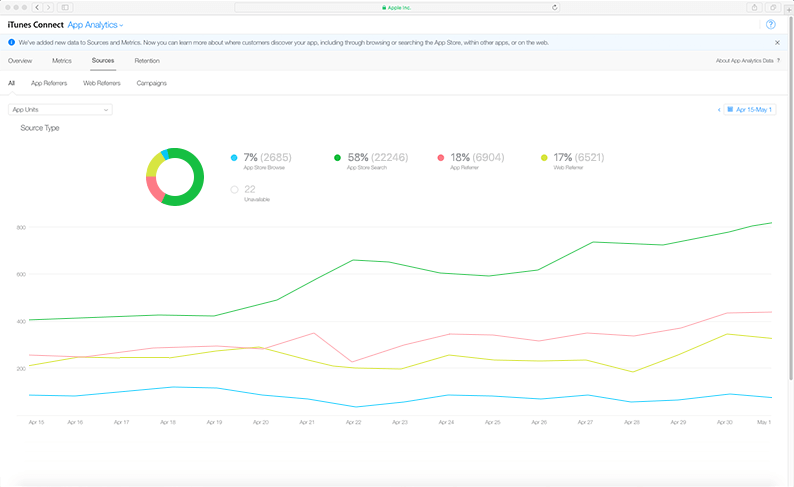This screenshot has width=794, height=487.
Task: Click the Safari share icon
Action: point(755,7)
